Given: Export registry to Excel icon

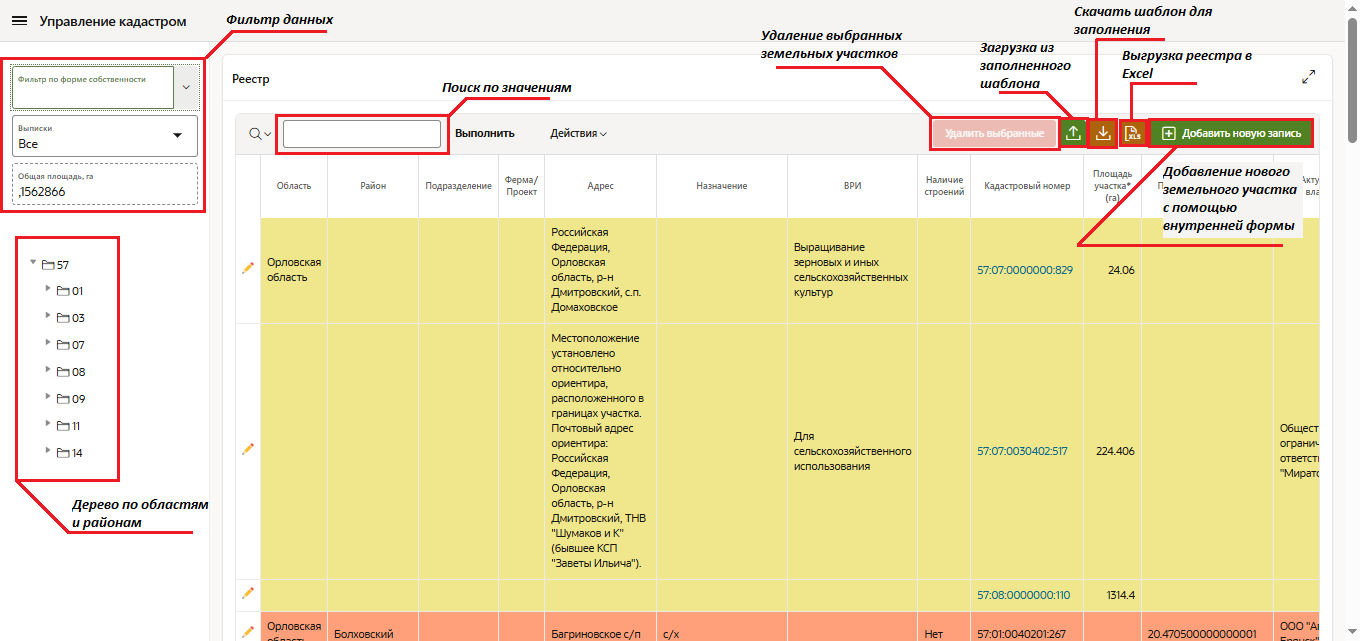Looking at the screenshot, I should (1133, 133).
